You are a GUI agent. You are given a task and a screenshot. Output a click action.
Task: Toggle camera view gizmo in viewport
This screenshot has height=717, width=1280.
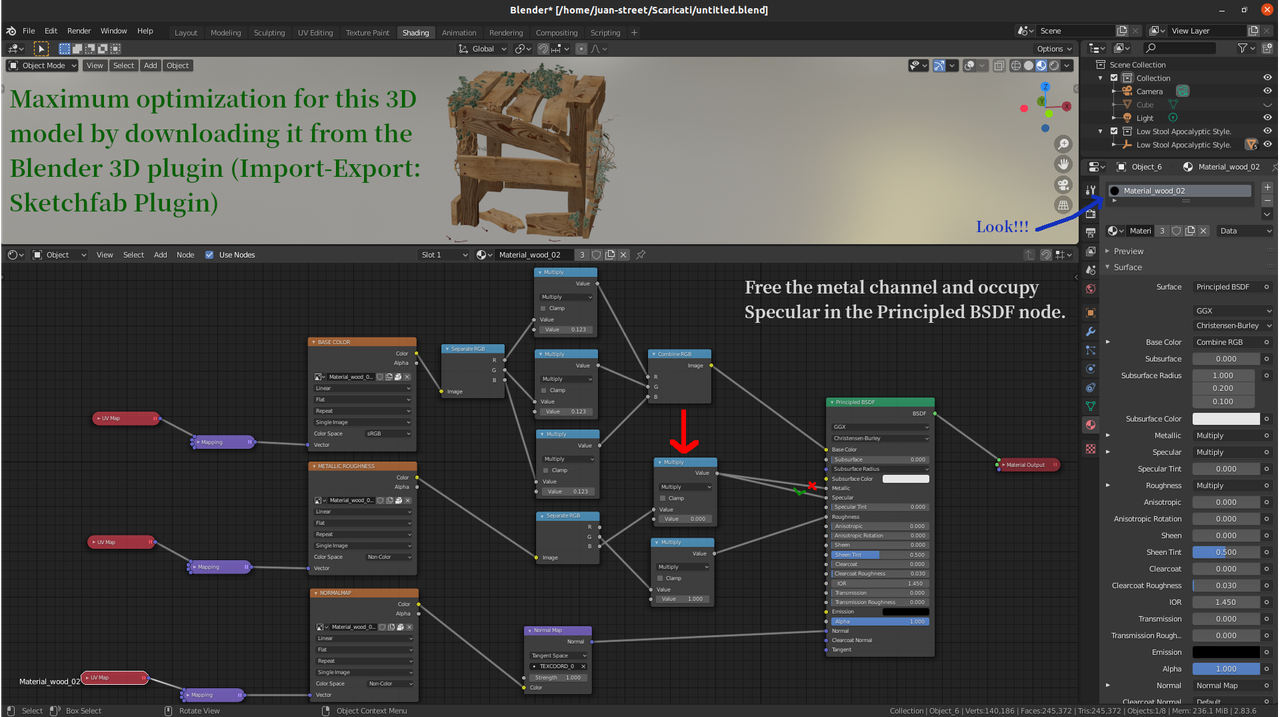point(1062,185)
